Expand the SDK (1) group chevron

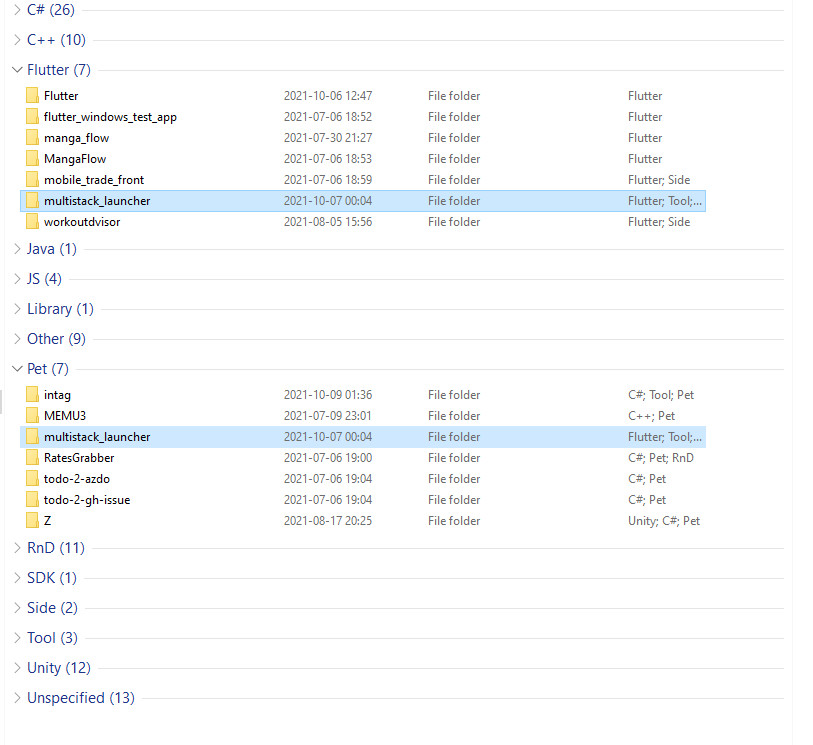(x=17, y=578)
